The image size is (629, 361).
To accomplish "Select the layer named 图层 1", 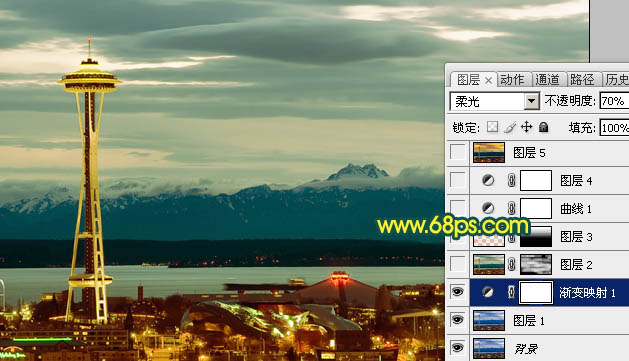I will [529, 320].
